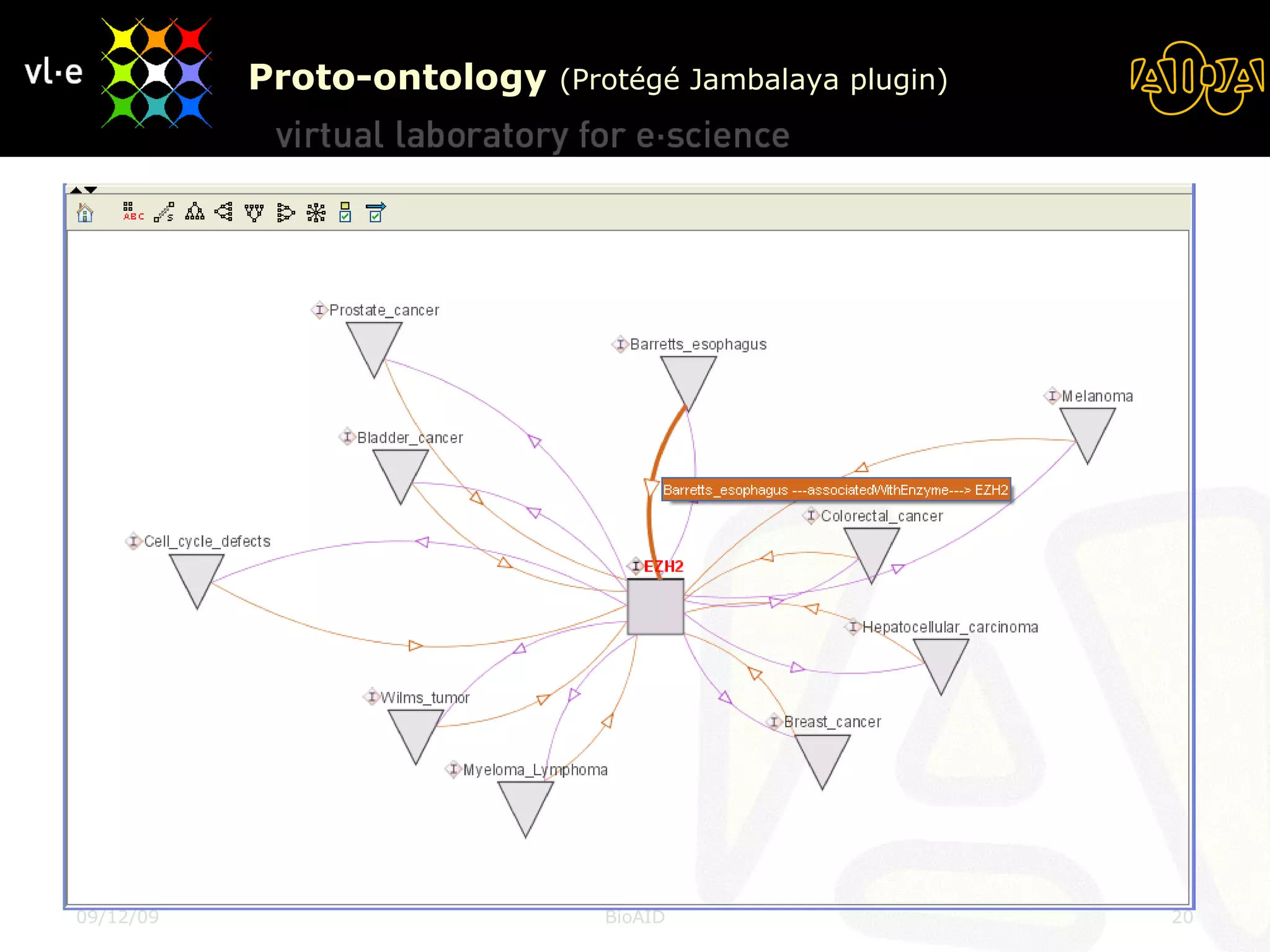Select the central EZH2 square node
Image resolution: width=1270 pixels, height=952 pixels.
(x=655, y=607)
